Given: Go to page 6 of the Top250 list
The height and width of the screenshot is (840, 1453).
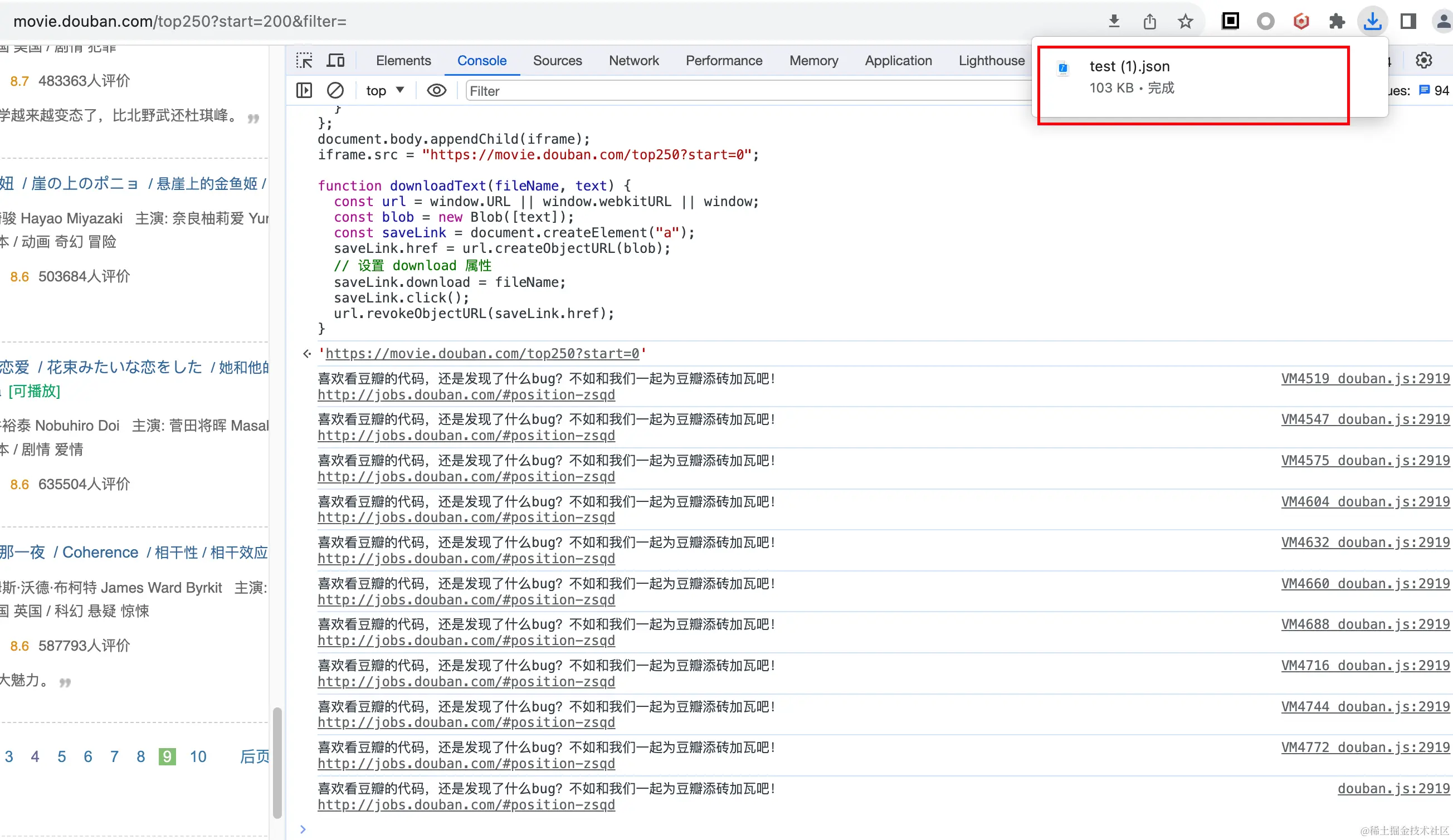Looking at the screenshot, I should 87,756.
